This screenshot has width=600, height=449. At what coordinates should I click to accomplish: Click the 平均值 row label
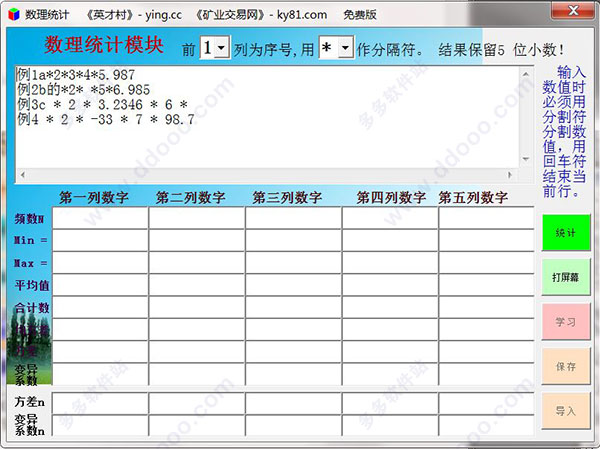coord(32,285)
